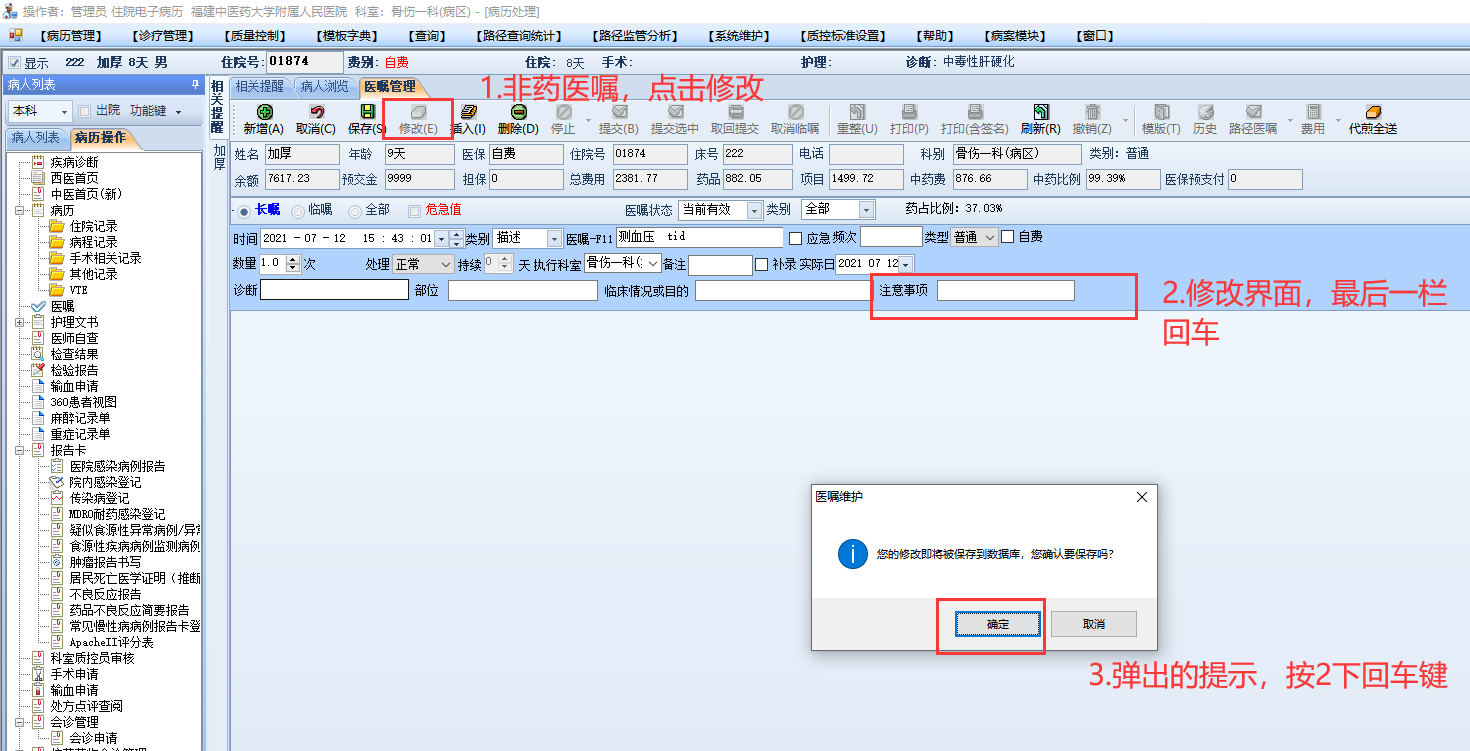Image resolution: width=1470 pixels, height=751 pixels.
Task: Click 取消 in the 医嘱维护 dialog
Action: pos(1094,624)
